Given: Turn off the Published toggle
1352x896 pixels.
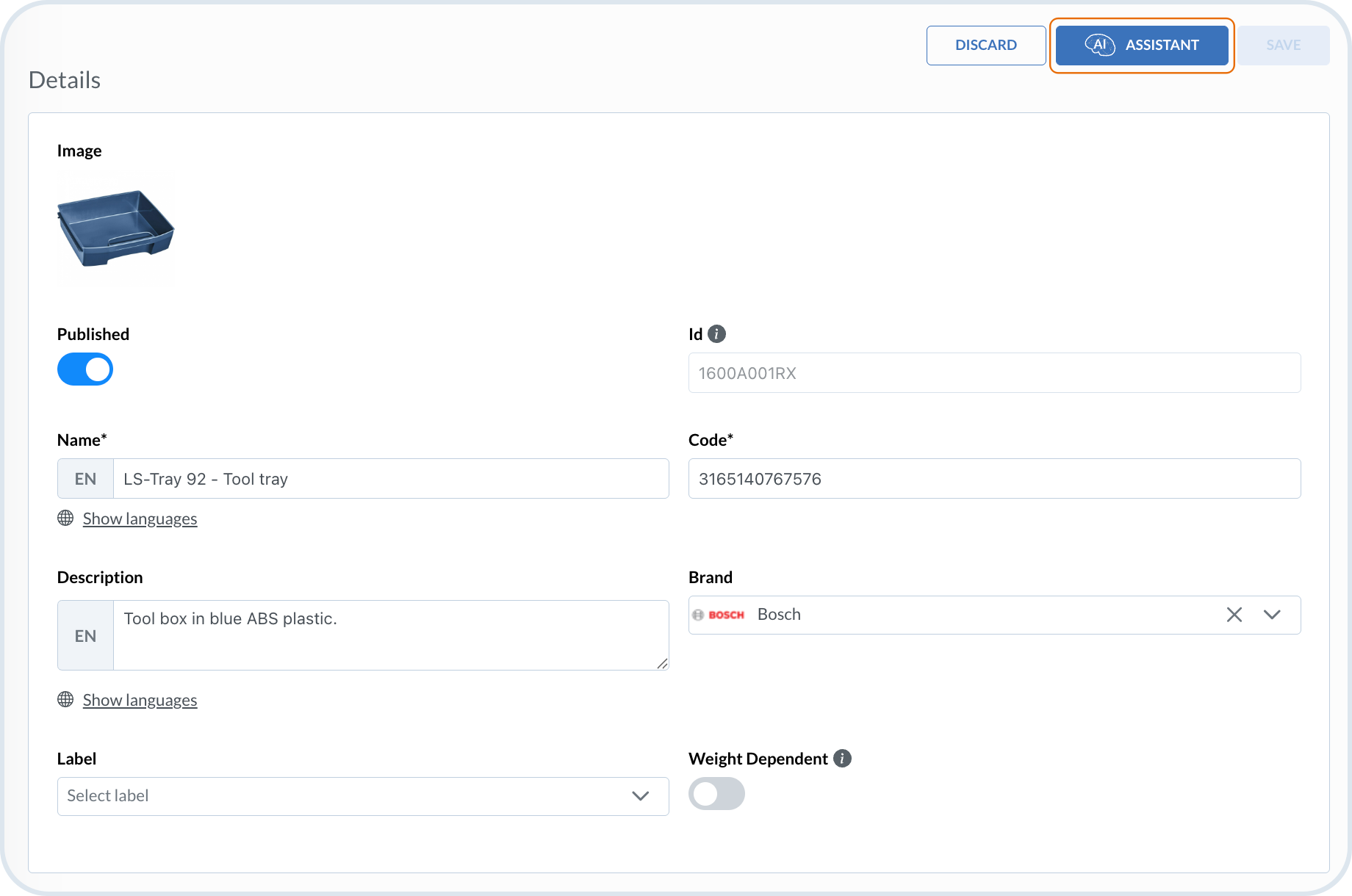Looking at the screenshot, I should (x=85, y=369).
